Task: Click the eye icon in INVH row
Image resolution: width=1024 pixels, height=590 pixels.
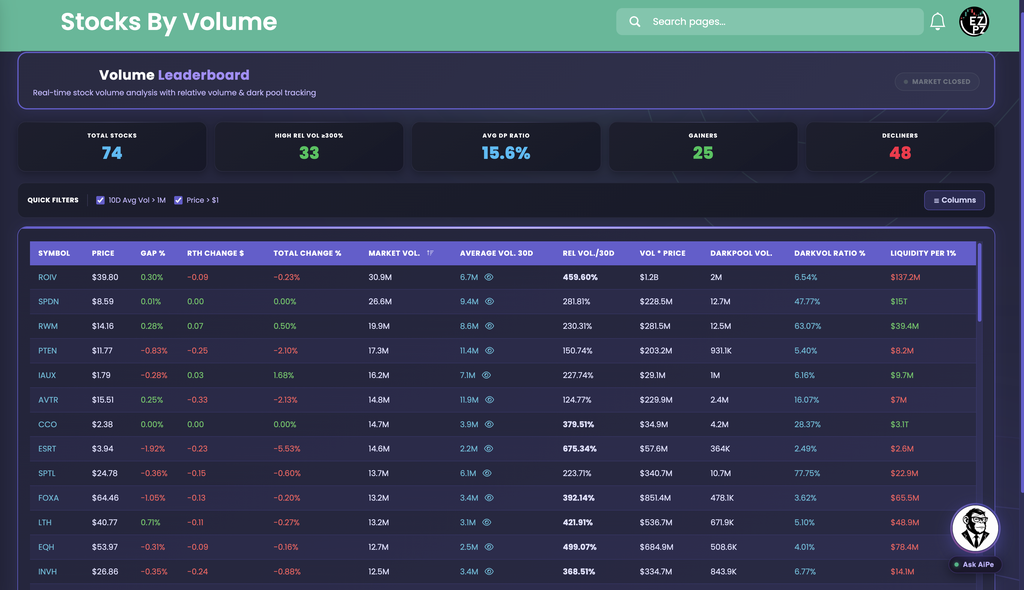Action: tap(489, 572)
